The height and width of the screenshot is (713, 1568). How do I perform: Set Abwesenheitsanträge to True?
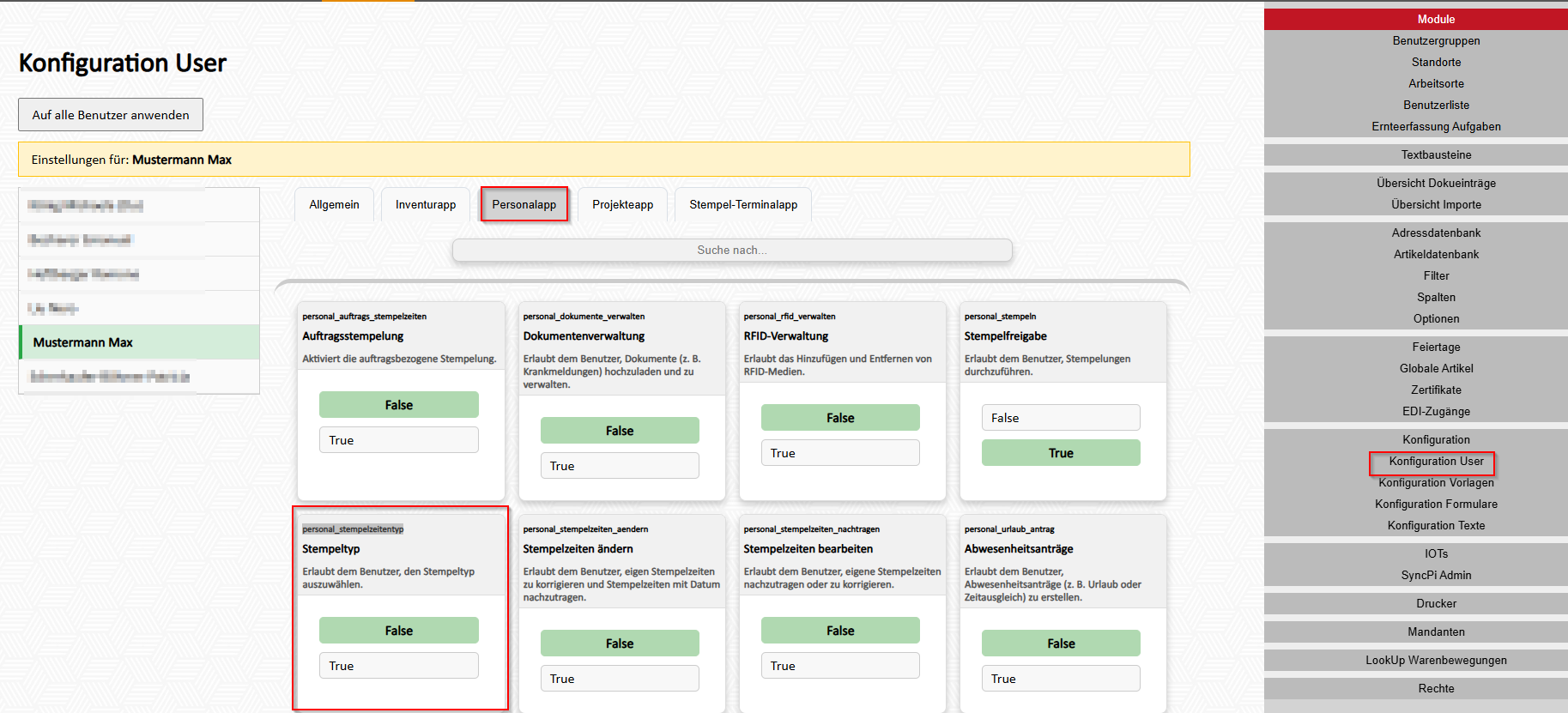1061,679
